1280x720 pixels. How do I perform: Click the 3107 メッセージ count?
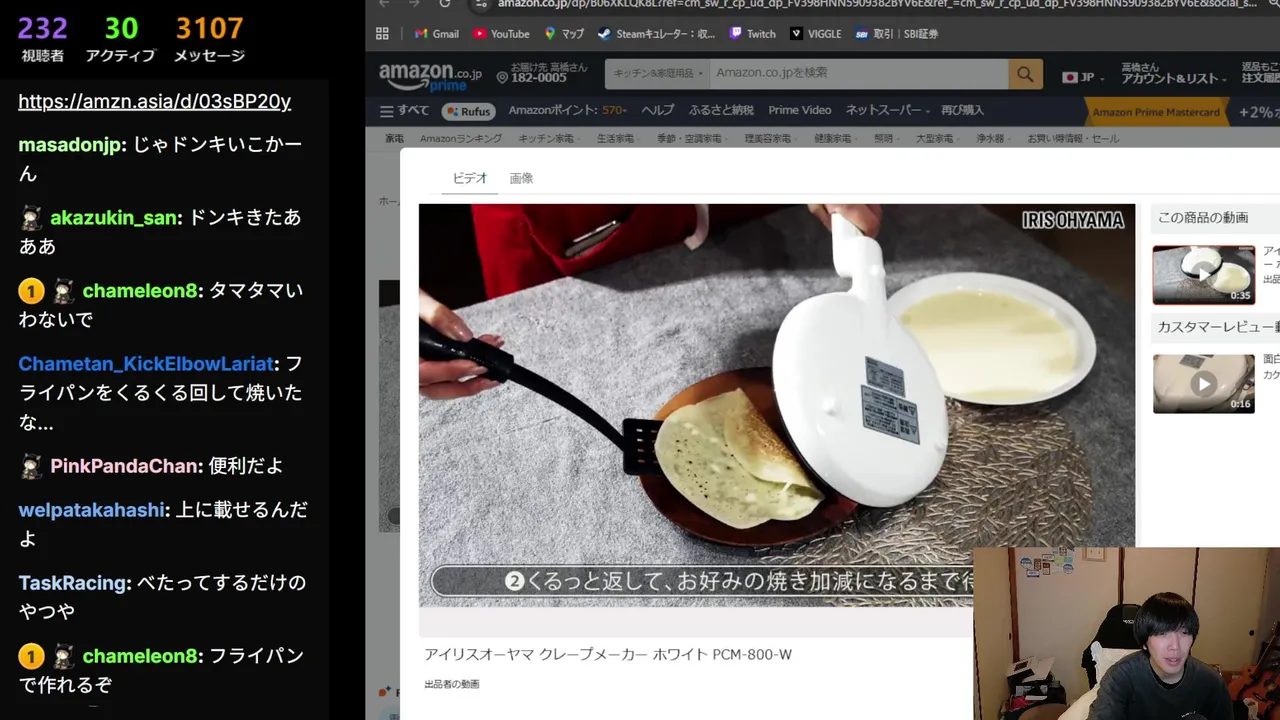209,38
